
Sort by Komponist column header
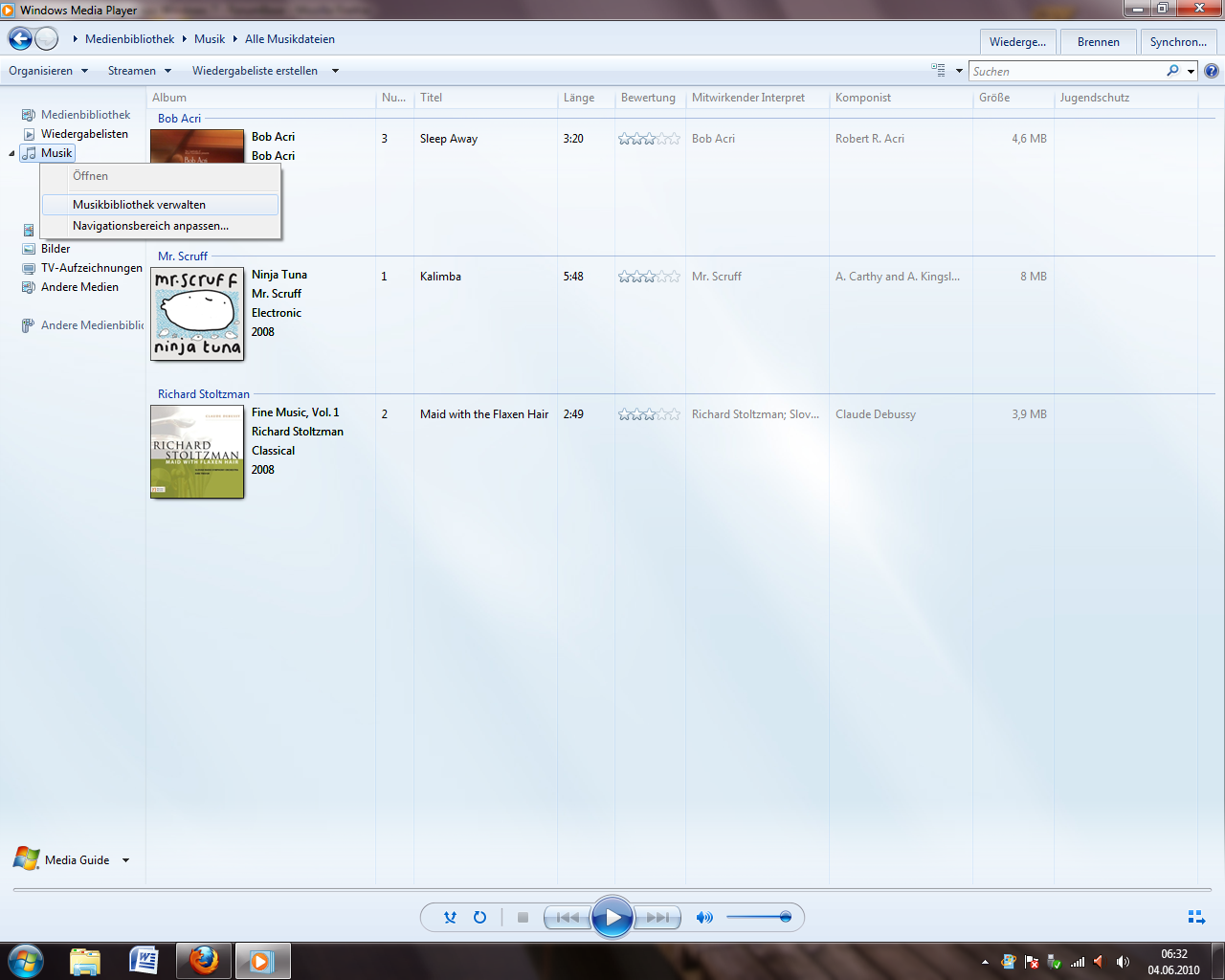pos(901,98)
